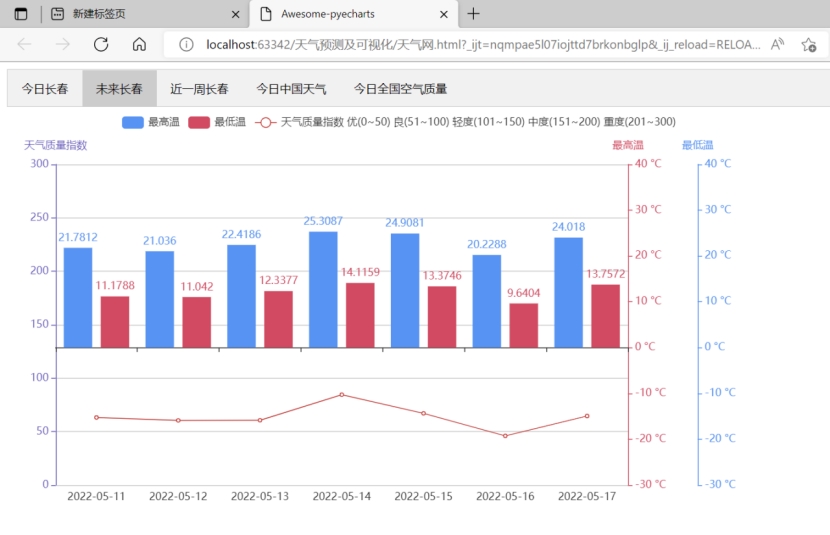Click the 20.2288 value label

(486, 244)
